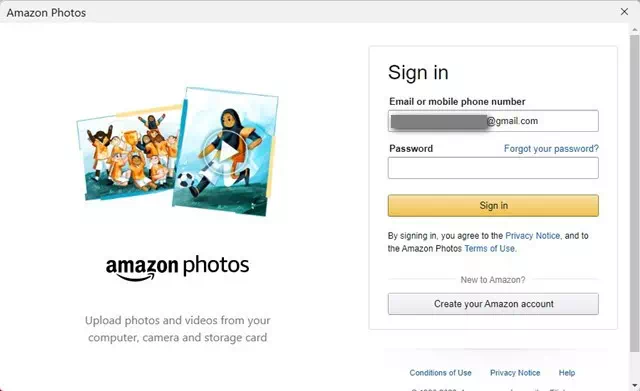640x391 pixels.
Task: Open the footer Privacy Notice link
Action: [x=515, y=373]
